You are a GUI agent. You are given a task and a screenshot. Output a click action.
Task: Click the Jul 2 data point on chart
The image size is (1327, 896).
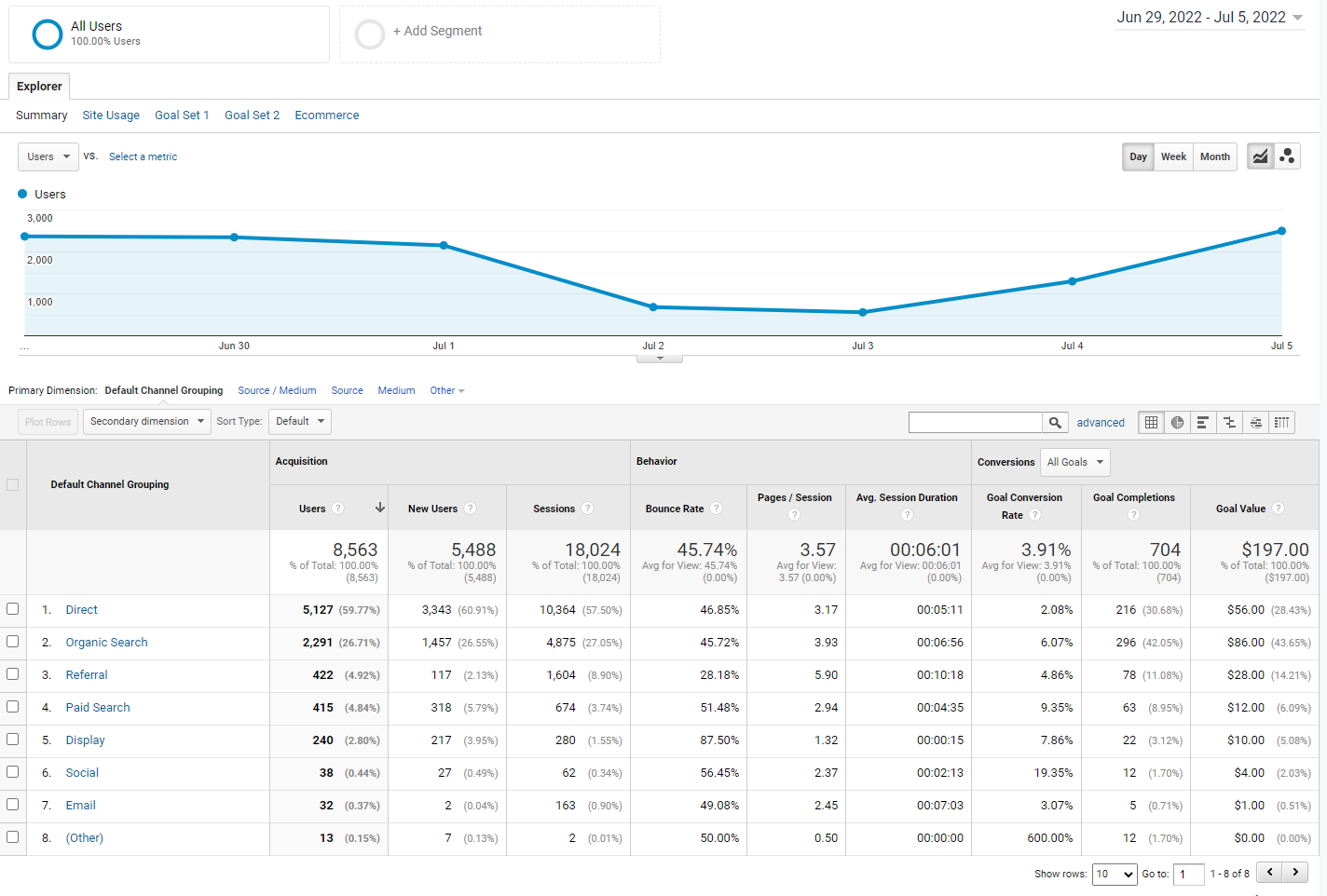click(x=653, y=306)
